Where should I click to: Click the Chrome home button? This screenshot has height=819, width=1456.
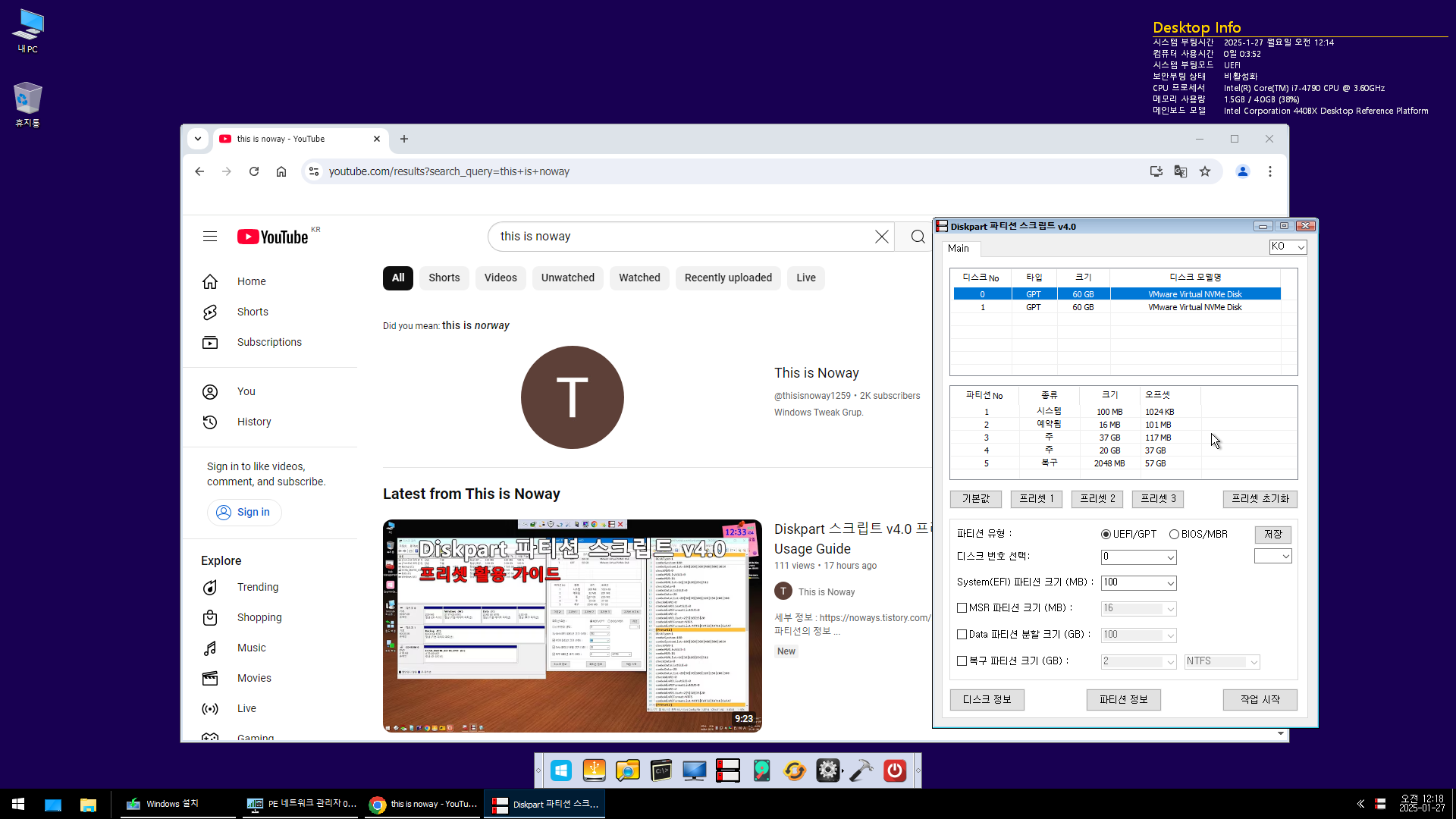[281, 171]
